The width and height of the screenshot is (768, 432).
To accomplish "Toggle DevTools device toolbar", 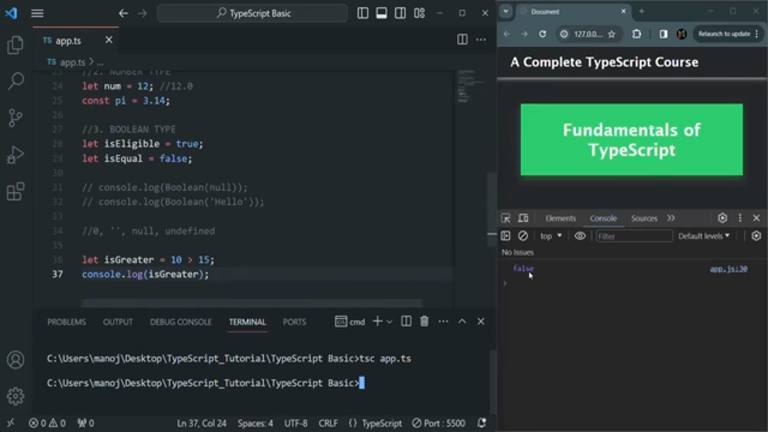I will [523, 218].
